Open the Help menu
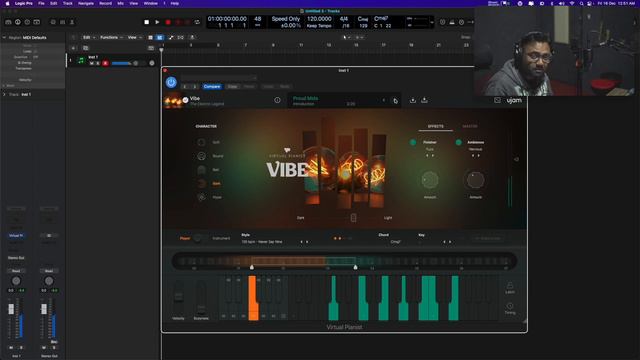The image size is (640, 360). pyautogui.click(x=175, y=3)
